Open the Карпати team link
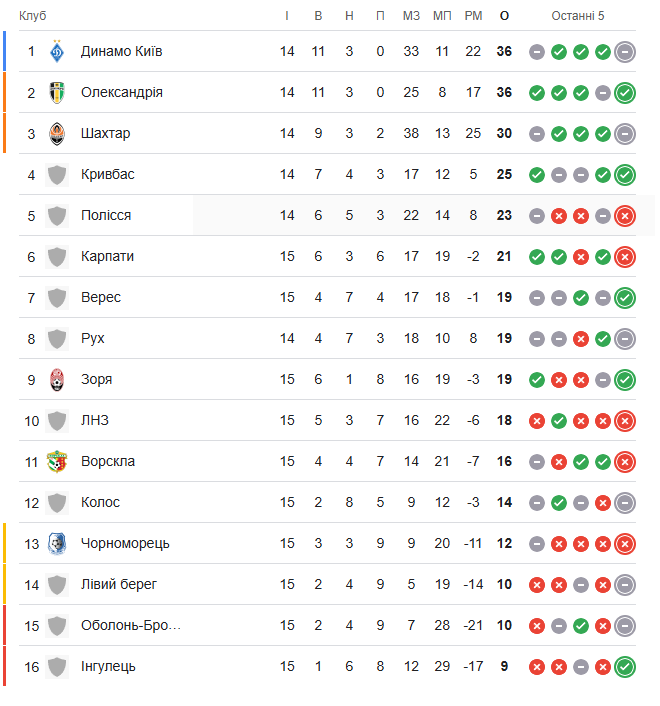Screen dimensions: 660x706 107,256
